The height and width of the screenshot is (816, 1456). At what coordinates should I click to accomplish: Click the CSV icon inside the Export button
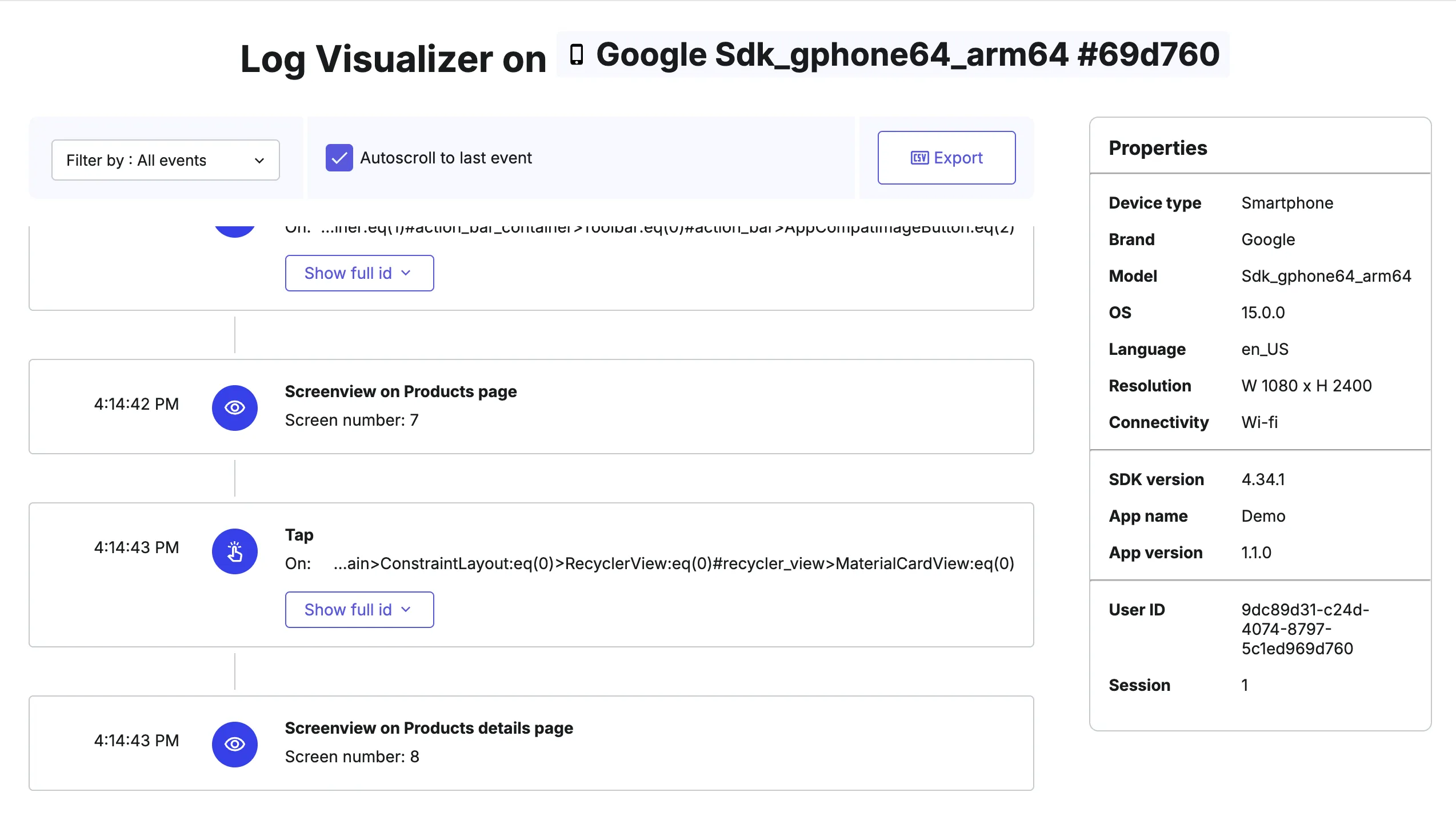tap(919, 158)
